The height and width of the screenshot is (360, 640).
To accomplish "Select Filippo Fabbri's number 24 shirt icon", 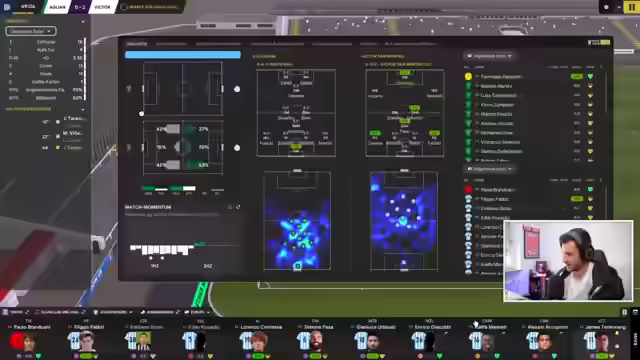I will click(74, 341).
